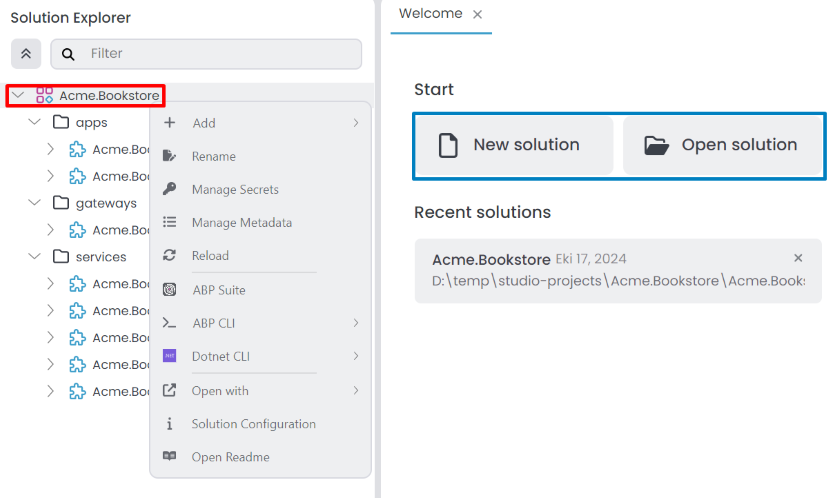This screenshot has height=498, width=830.
Task: Collapse the Acme.Bookstore root solution node
Action: (x=18, y=96)
